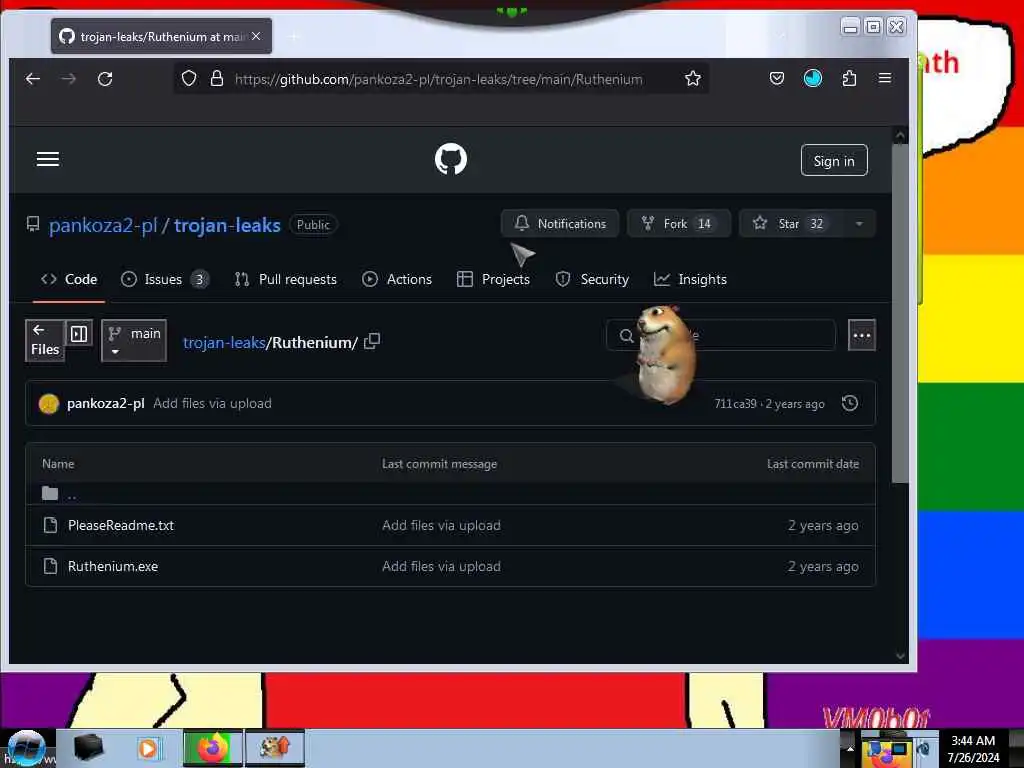Fork the repository
Viewport: 1024px width, 768px height.
(679, 223)
